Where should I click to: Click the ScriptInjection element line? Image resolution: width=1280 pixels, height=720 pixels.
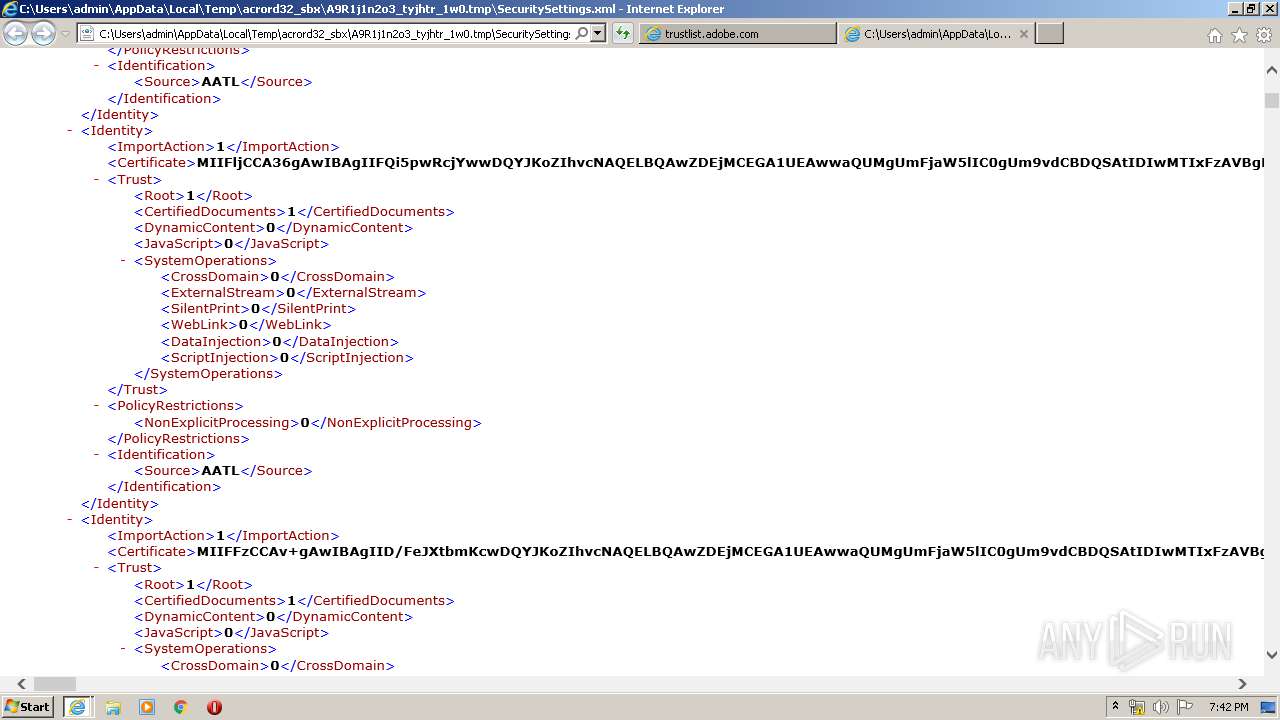tap(287, 357)
